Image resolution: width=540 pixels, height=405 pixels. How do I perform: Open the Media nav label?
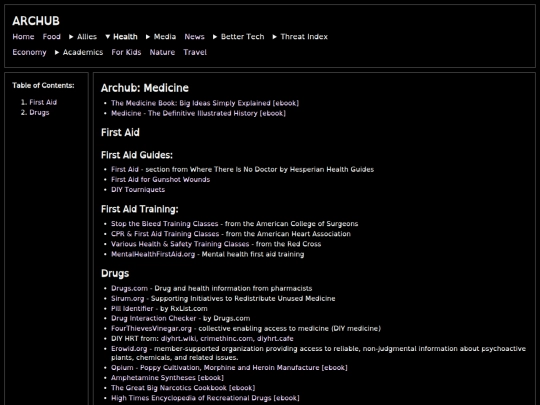[165, 37]
